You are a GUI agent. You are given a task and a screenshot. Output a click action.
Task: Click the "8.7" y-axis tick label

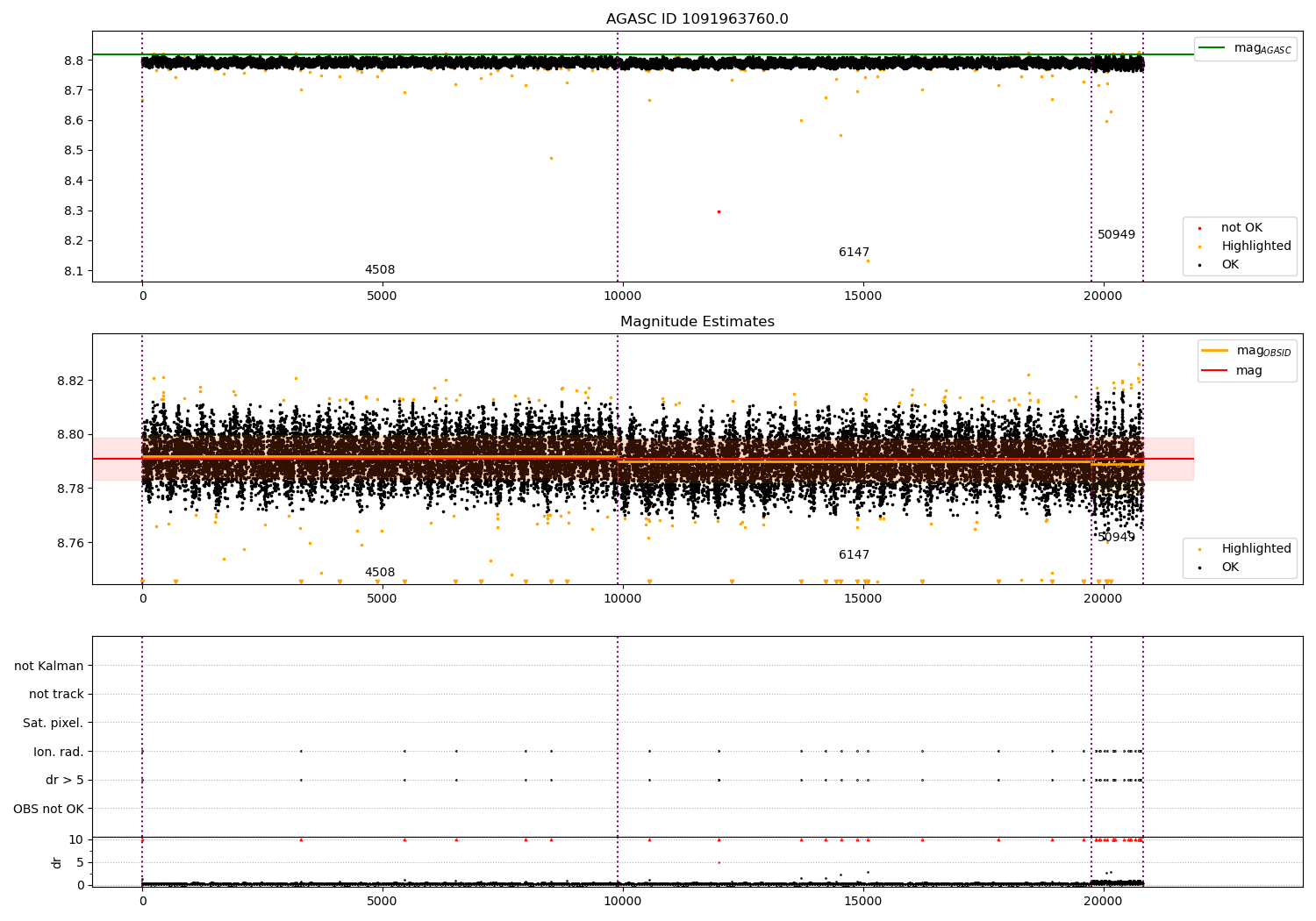(74, 90)
